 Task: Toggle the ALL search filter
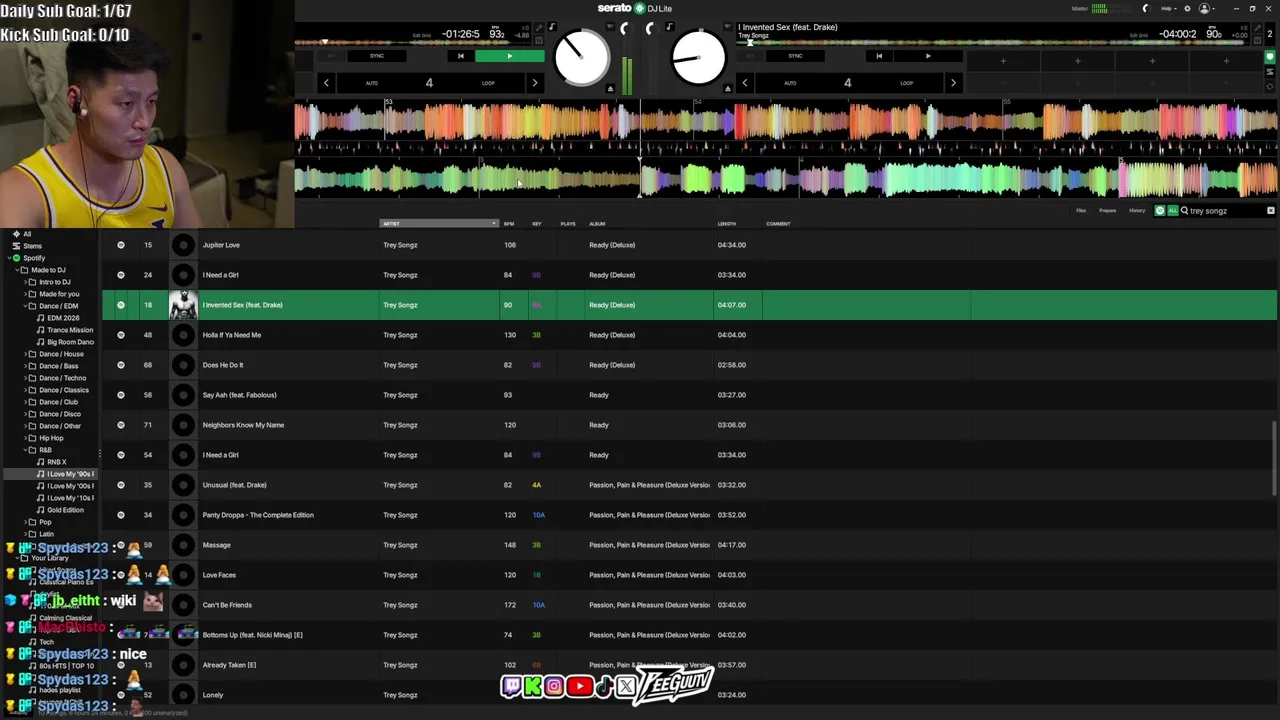(1172, 211)
